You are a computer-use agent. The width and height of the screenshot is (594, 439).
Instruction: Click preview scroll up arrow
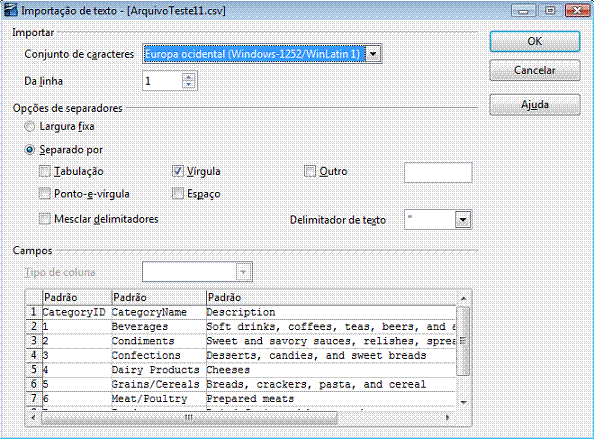point(463,298)
